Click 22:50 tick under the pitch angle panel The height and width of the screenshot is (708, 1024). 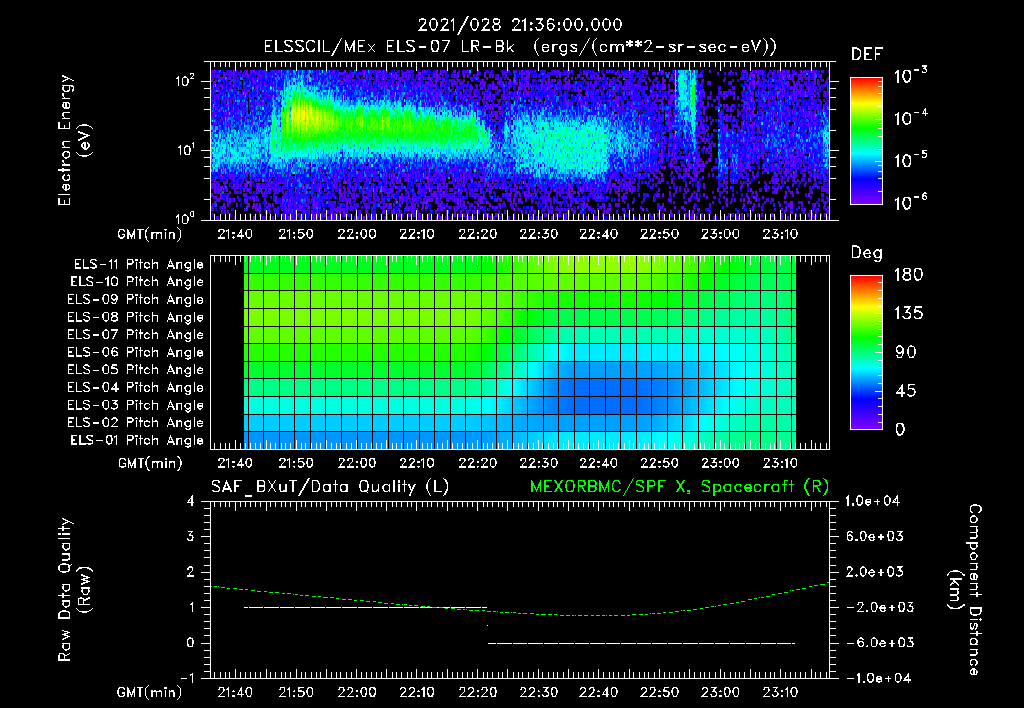tap(660, 463)
